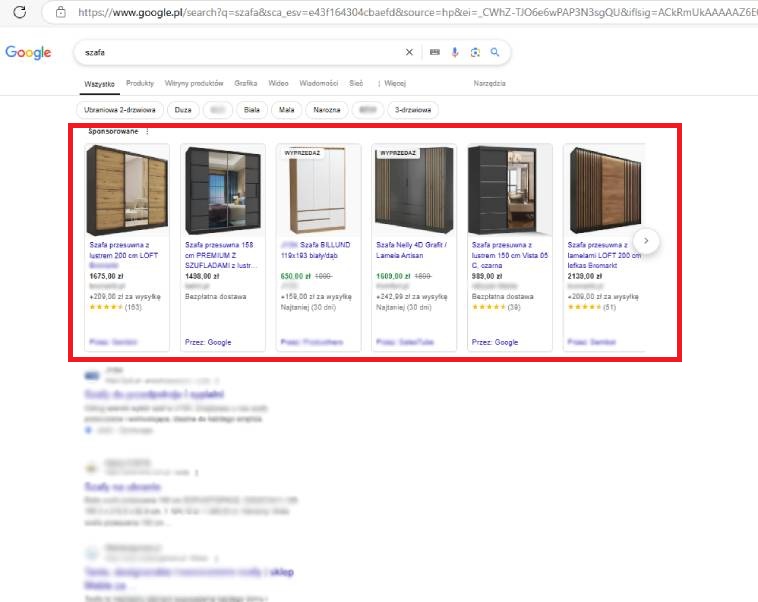Click the sale price 650,00 zł
Viewport: 758px width, 602px height.
[x=295, y=276]
